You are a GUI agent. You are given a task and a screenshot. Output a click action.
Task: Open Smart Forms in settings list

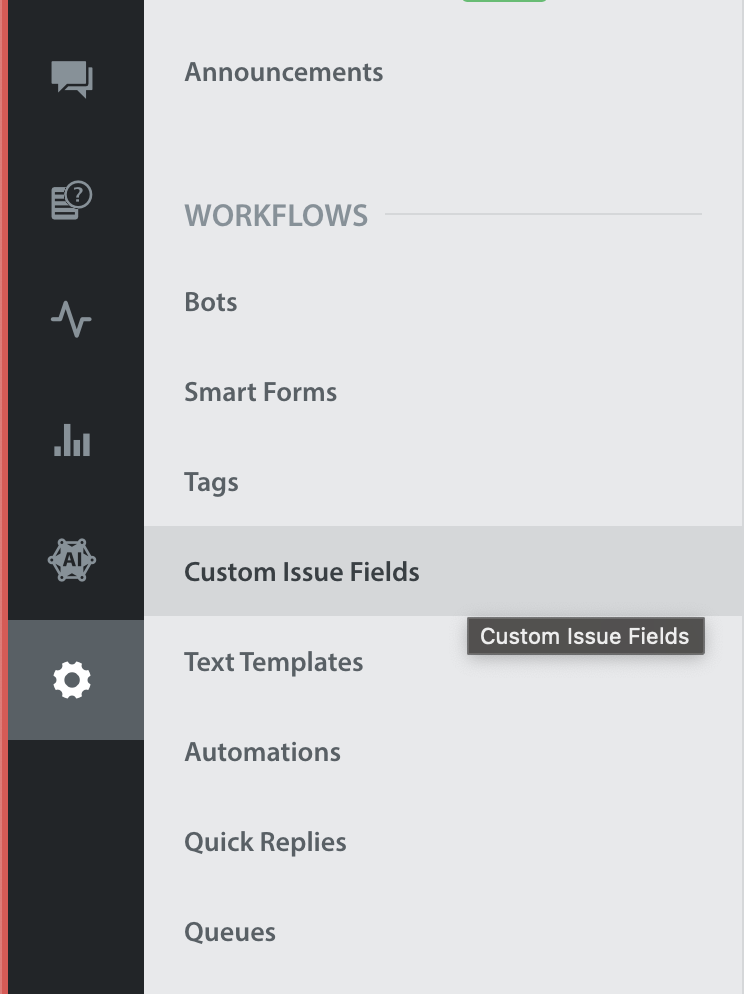[x=260, y=392]
